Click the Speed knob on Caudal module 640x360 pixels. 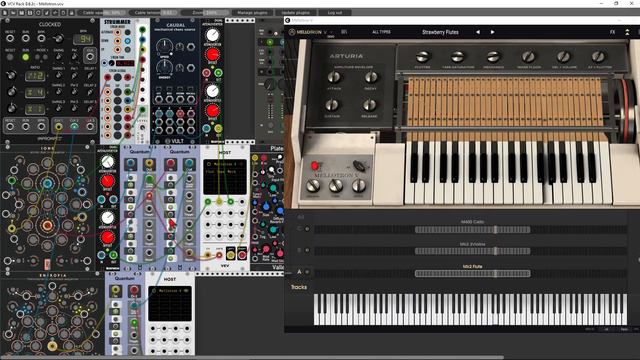tap(164, 47)
